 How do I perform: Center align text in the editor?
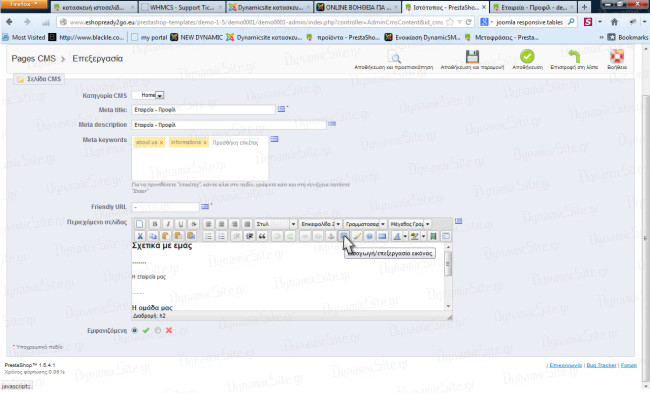221,224
